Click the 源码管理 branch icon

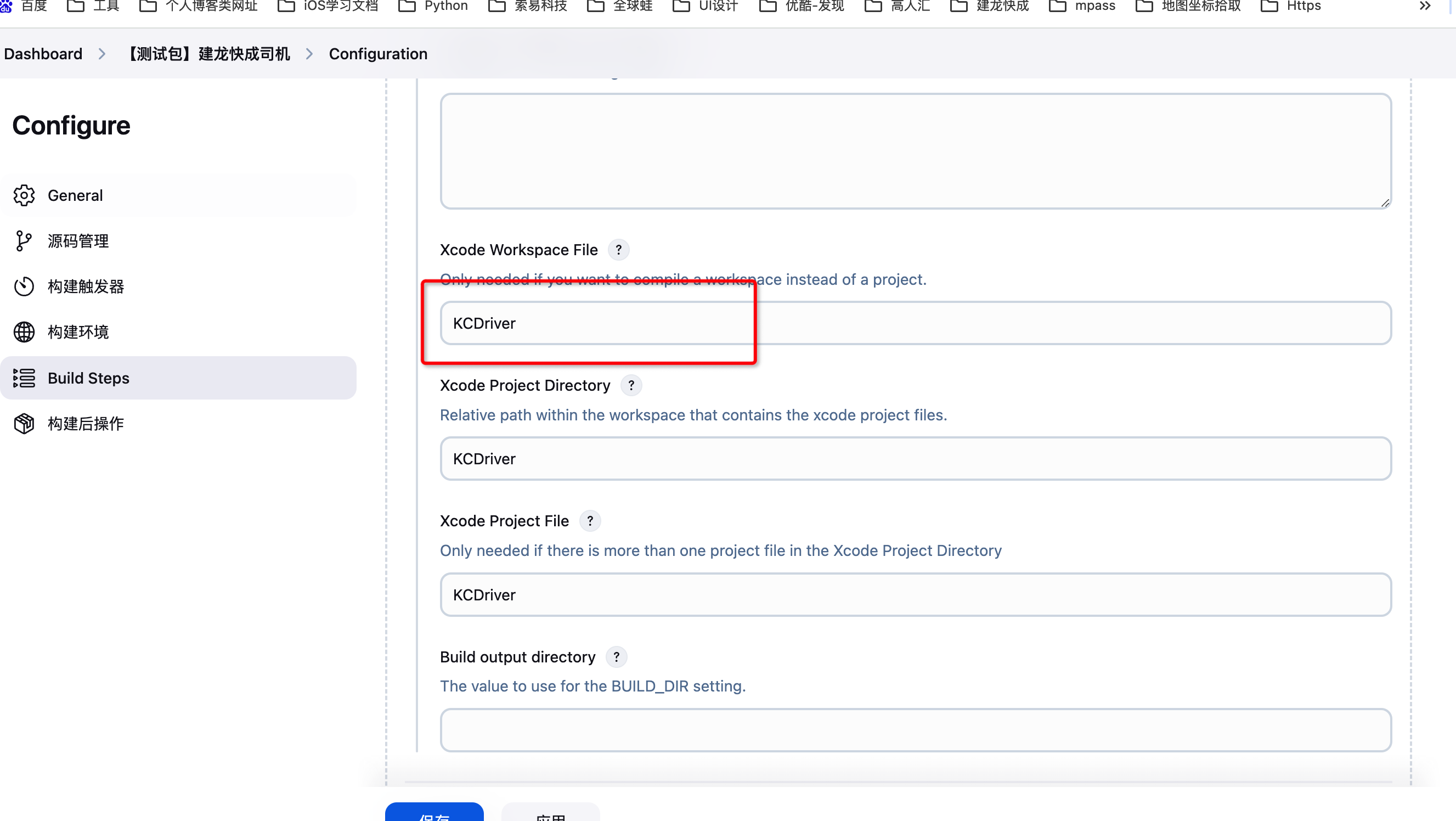point(24,241)
